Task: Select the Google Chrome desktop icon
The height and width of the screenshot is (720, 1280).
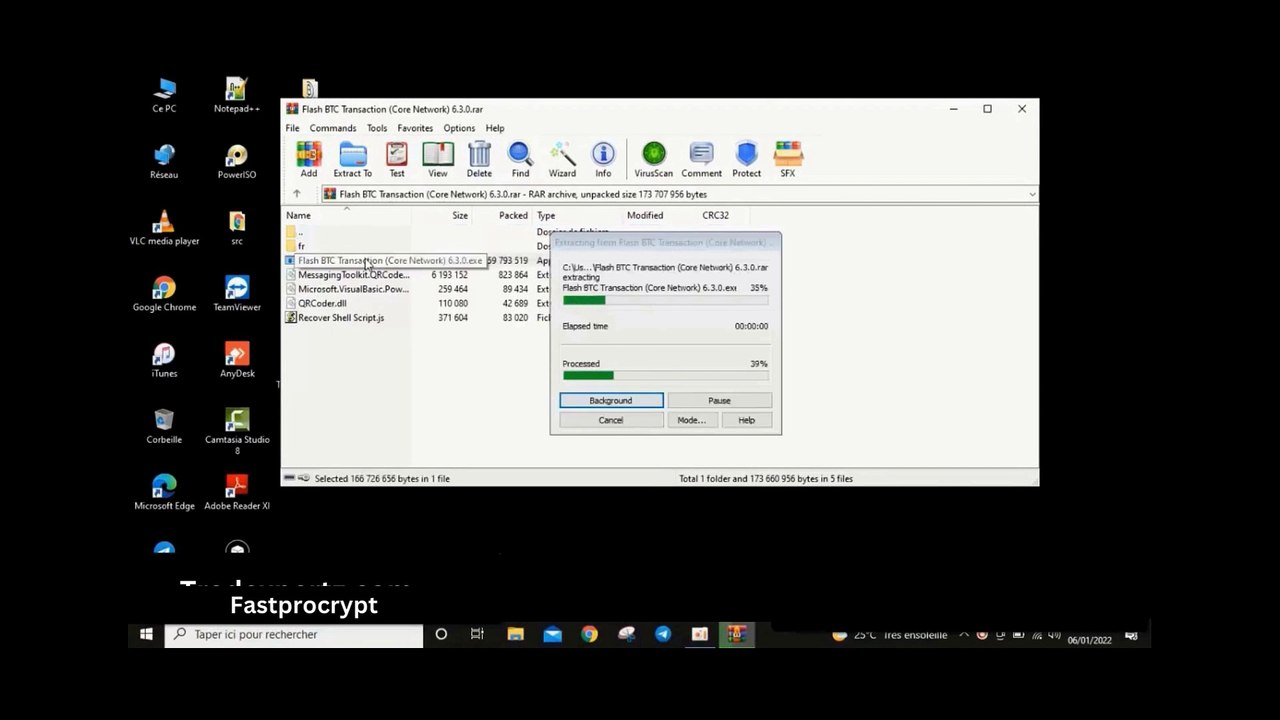Action: click(x=164, y=294)
